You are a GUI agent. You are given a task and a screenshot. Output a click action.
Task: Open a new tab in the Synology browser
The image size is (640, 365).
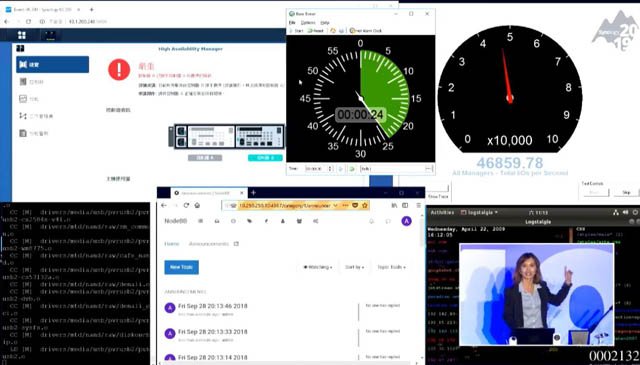(91, 9)
